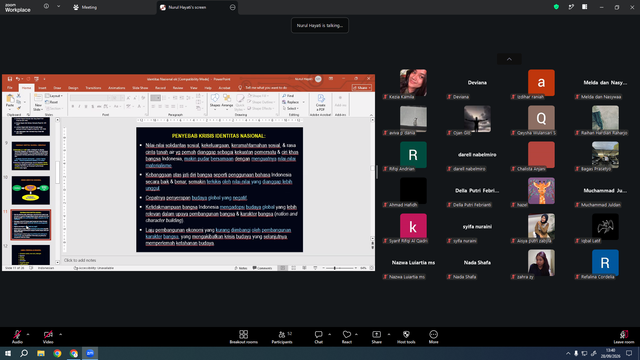Open screen share view options dropdown
The width and height of the screenshot is (640, 360).
tap(233, 7)
